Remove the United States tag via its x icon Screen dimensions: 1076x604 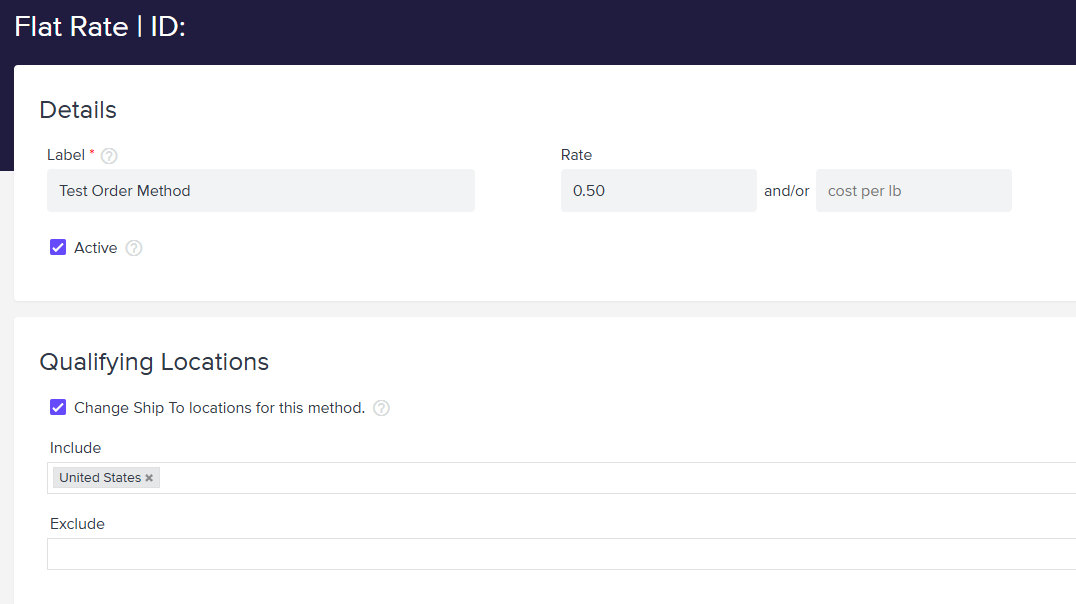pyautogui.click(x=148, y=477)
